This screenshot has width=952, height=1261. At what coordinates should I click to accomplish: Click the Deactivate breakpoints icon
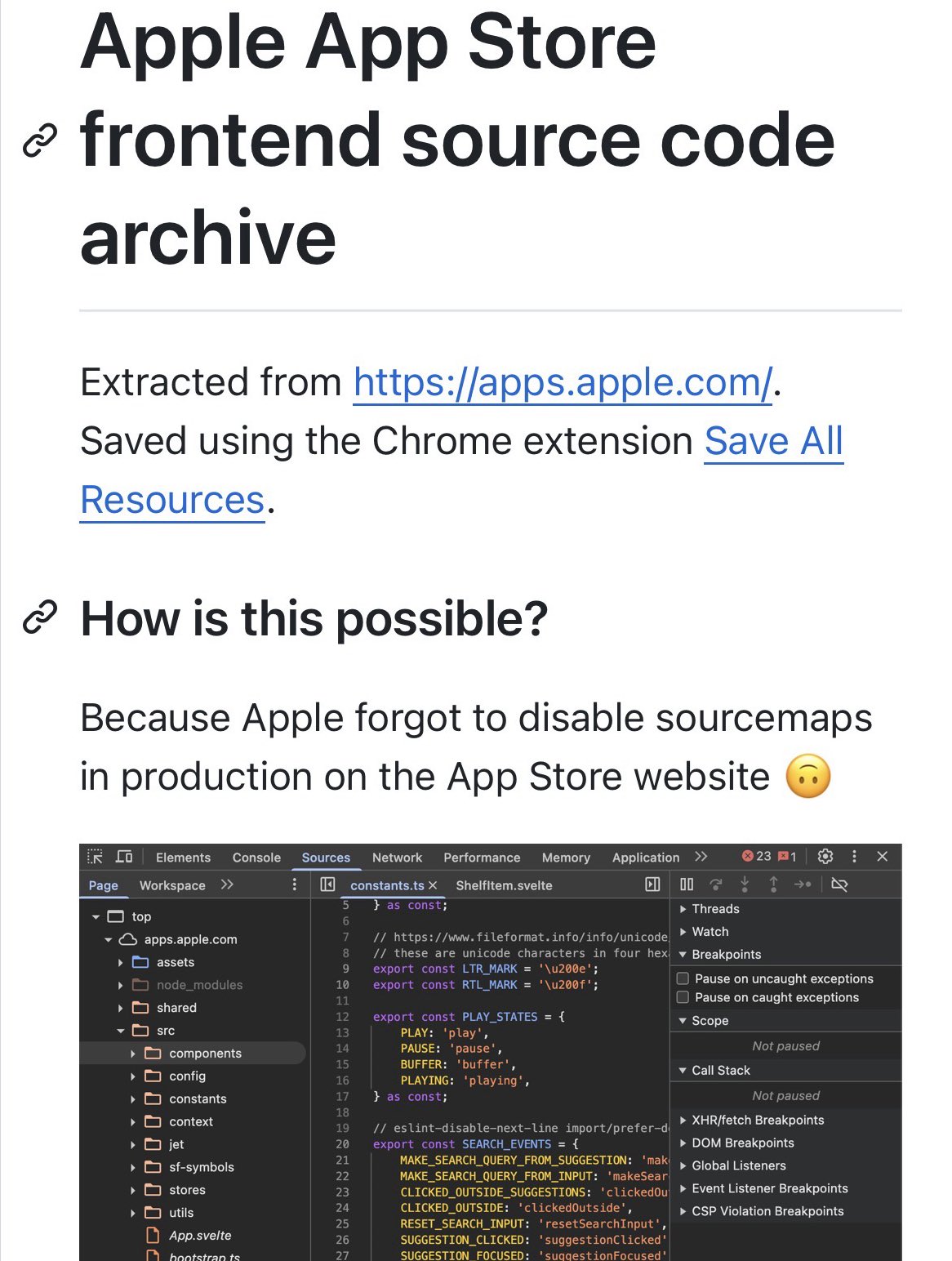(839, 884)
